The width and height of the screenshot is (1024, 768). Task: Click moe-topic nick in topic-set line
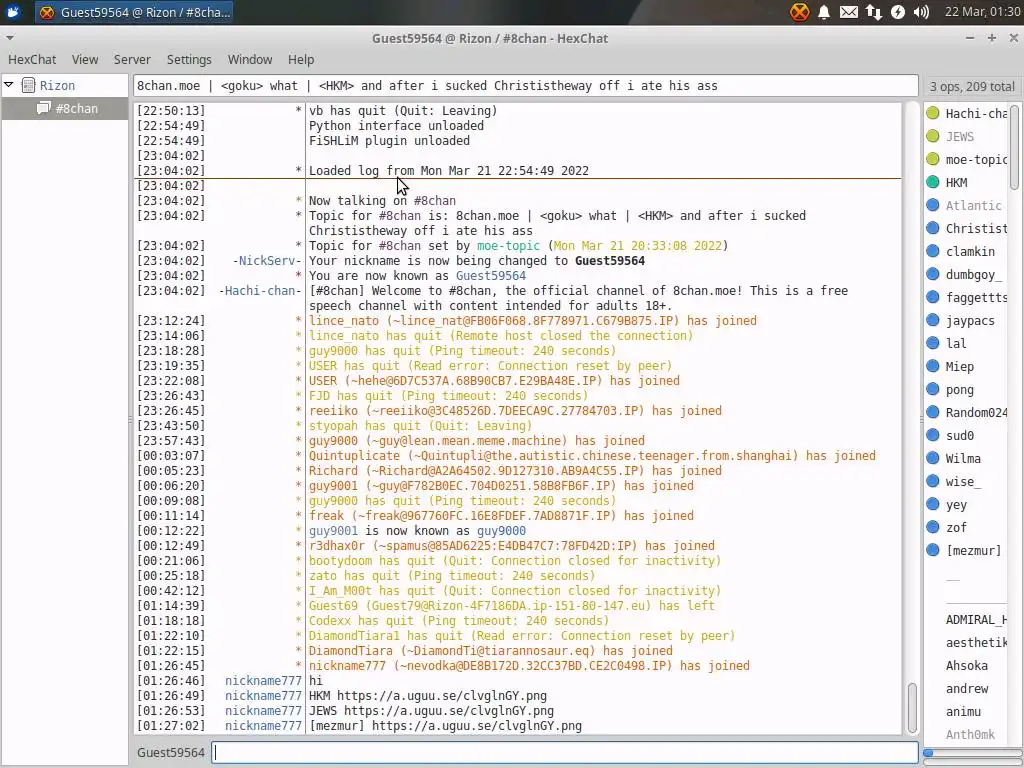coord(508,246)
